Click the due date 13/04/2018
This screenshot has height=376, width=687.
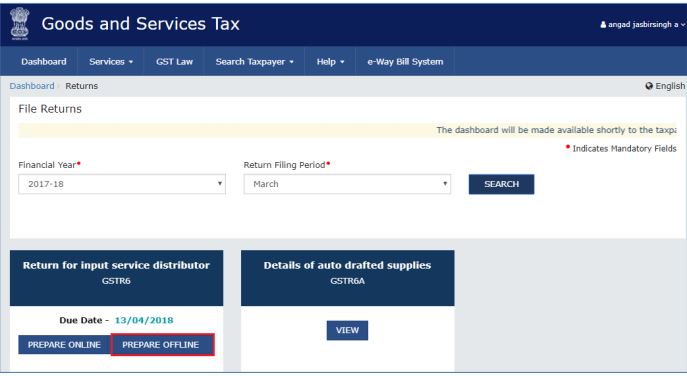pyautogui.click(x=144, y=320)
